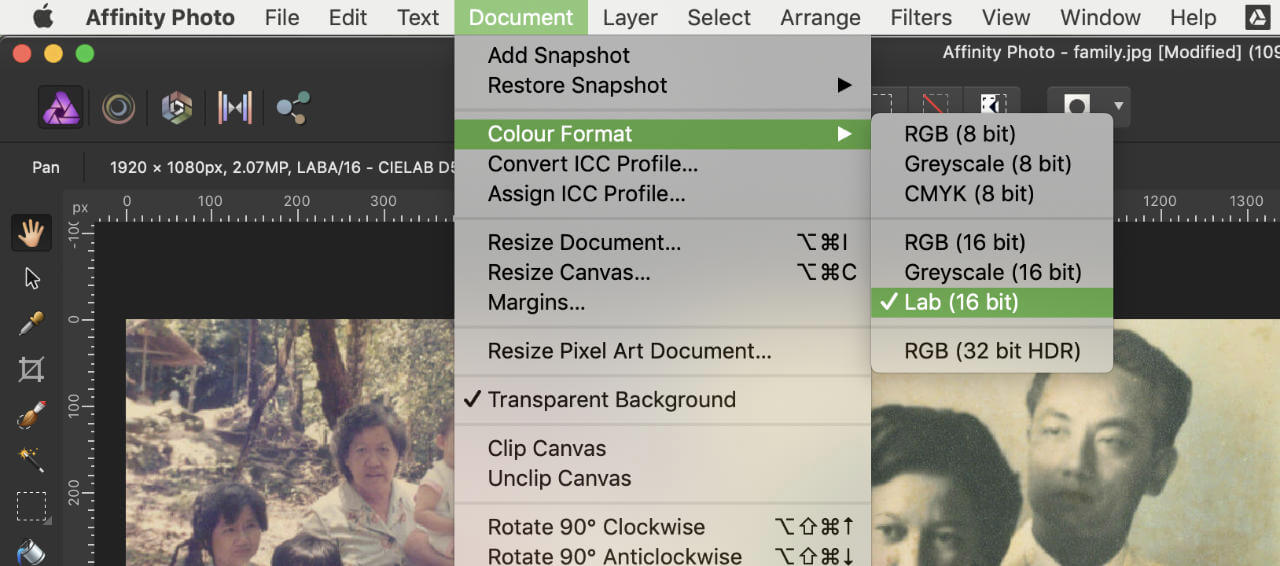Expand the Restore Snapshot submenu

(662, 86)
